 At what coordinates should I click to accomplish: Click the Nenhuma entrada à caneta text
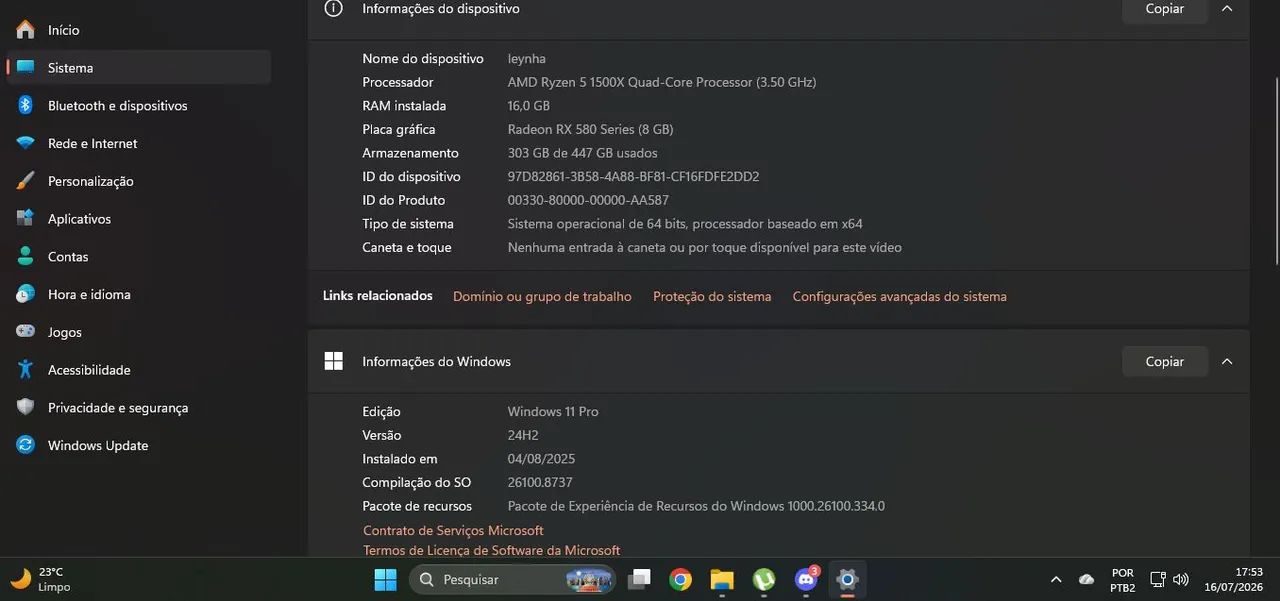705,248
